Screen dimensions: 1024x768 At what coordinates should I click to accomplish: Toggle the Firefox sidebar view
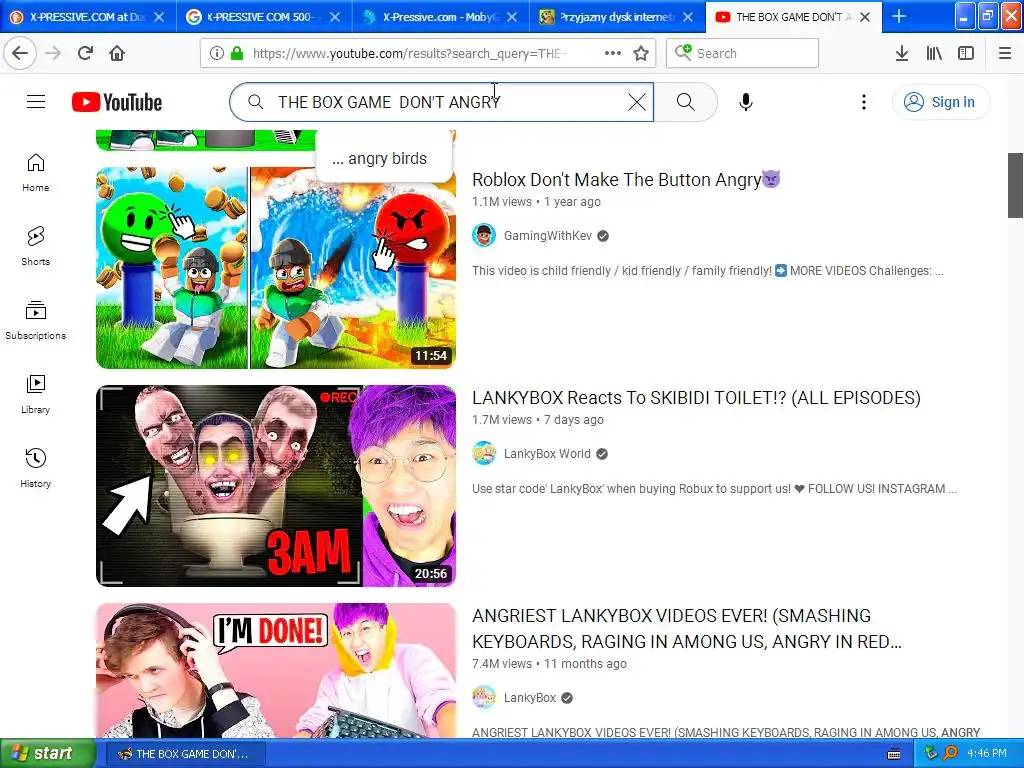(x=966, y=53)
